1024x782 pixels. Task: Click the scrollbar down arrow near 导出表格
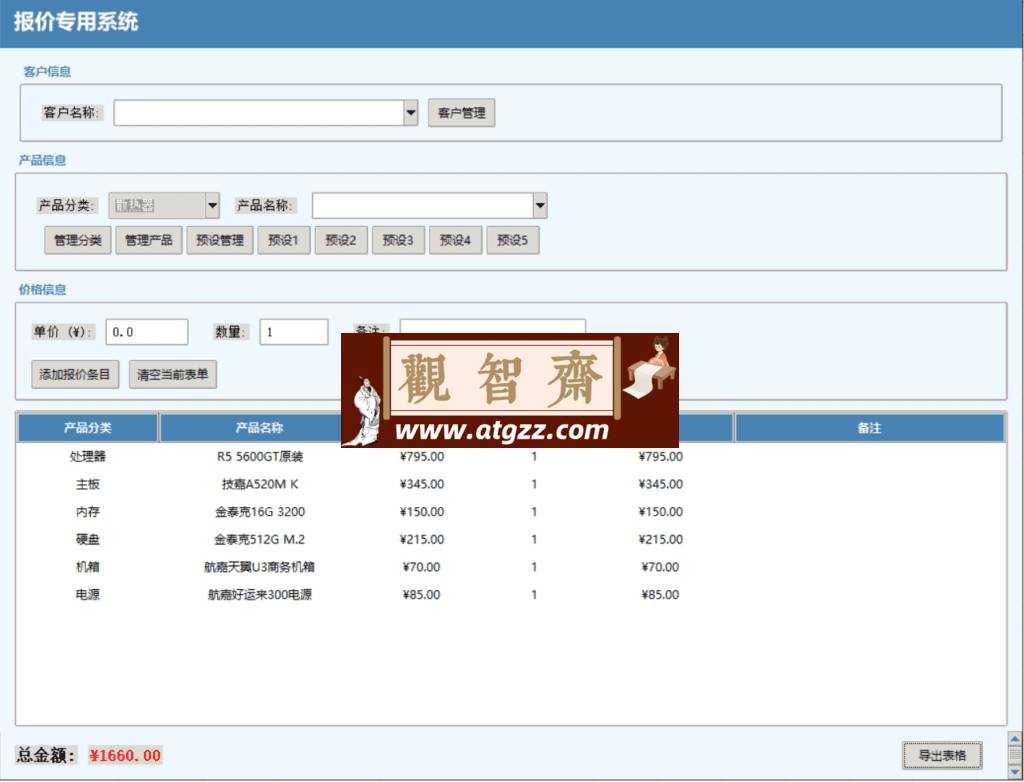1015,772
